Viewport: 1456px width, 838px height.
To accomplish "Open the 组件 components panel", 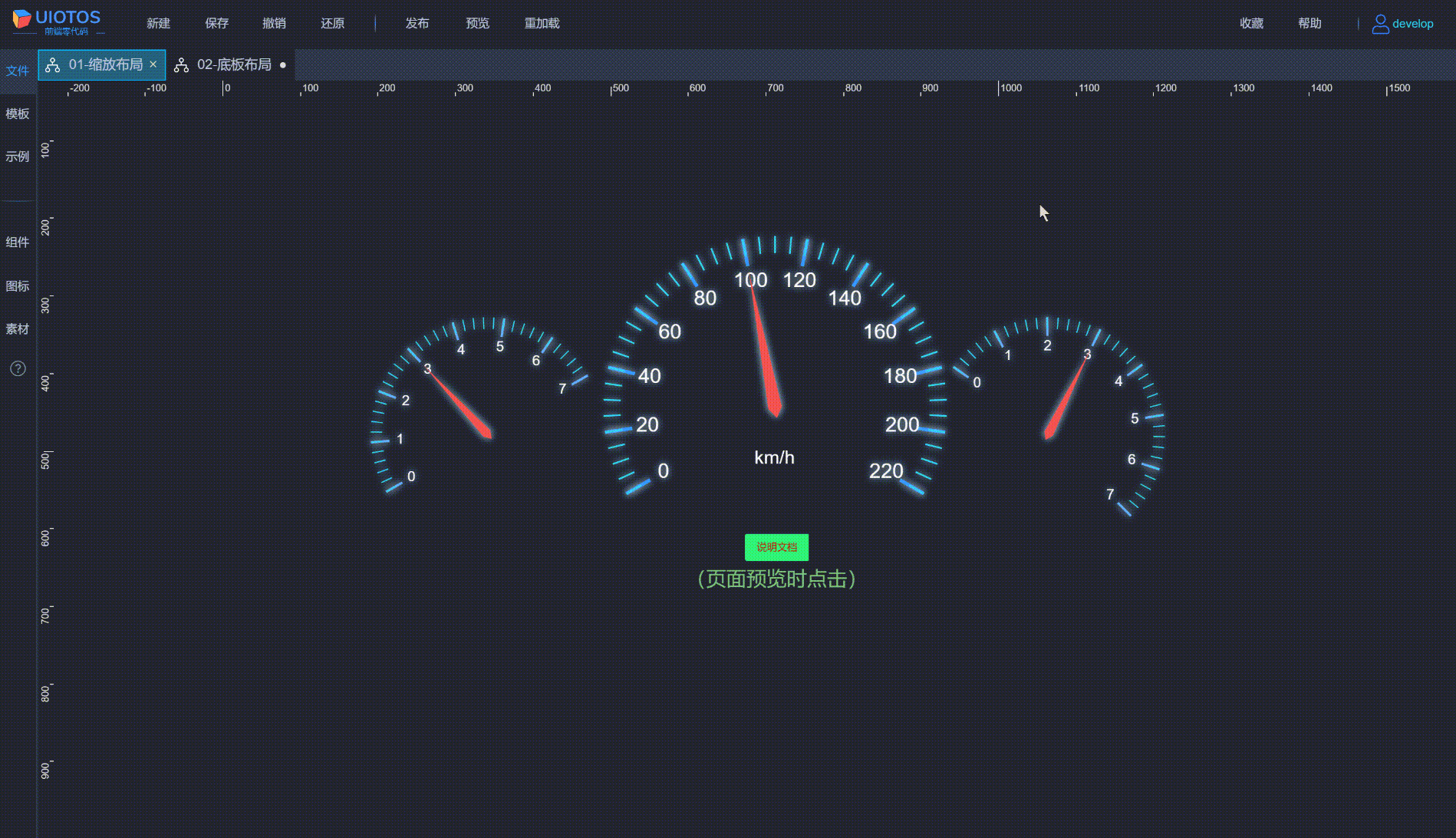I will tap(18, 242).
